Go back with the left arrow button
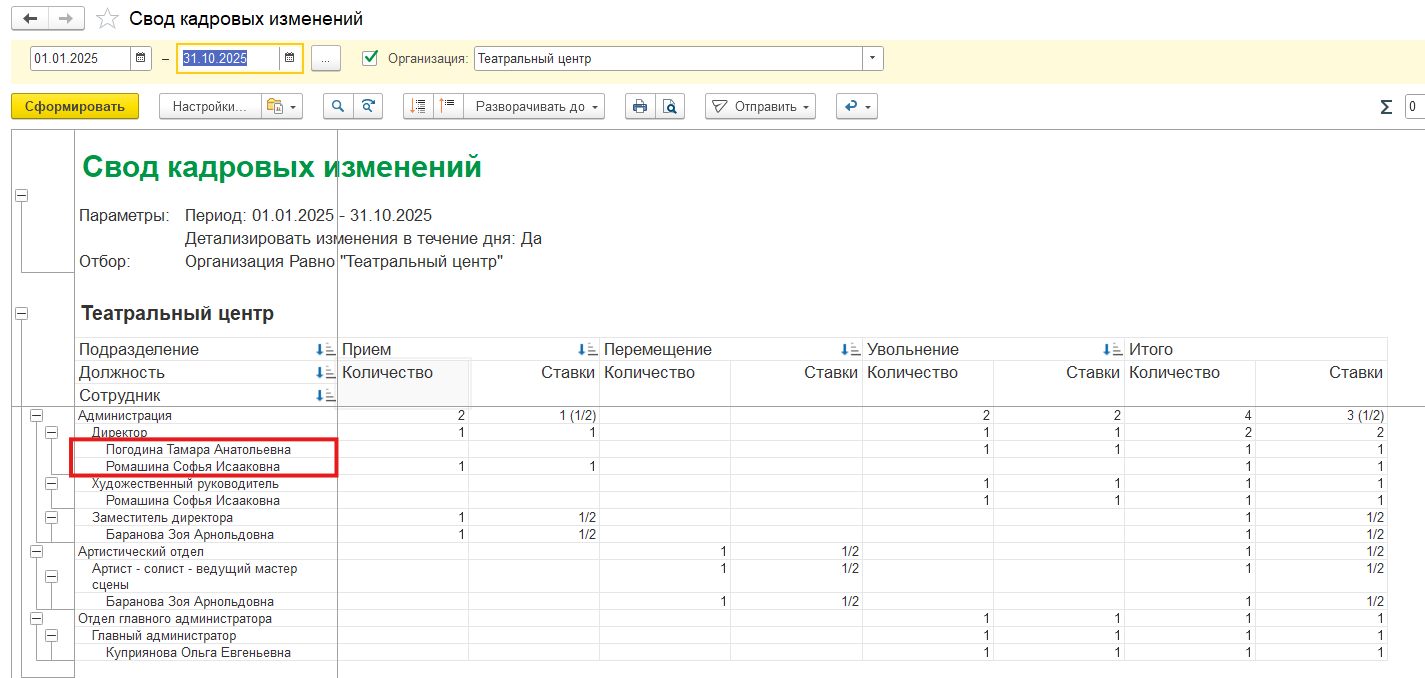The image size is (1425, 678). [x=30, y=19]
